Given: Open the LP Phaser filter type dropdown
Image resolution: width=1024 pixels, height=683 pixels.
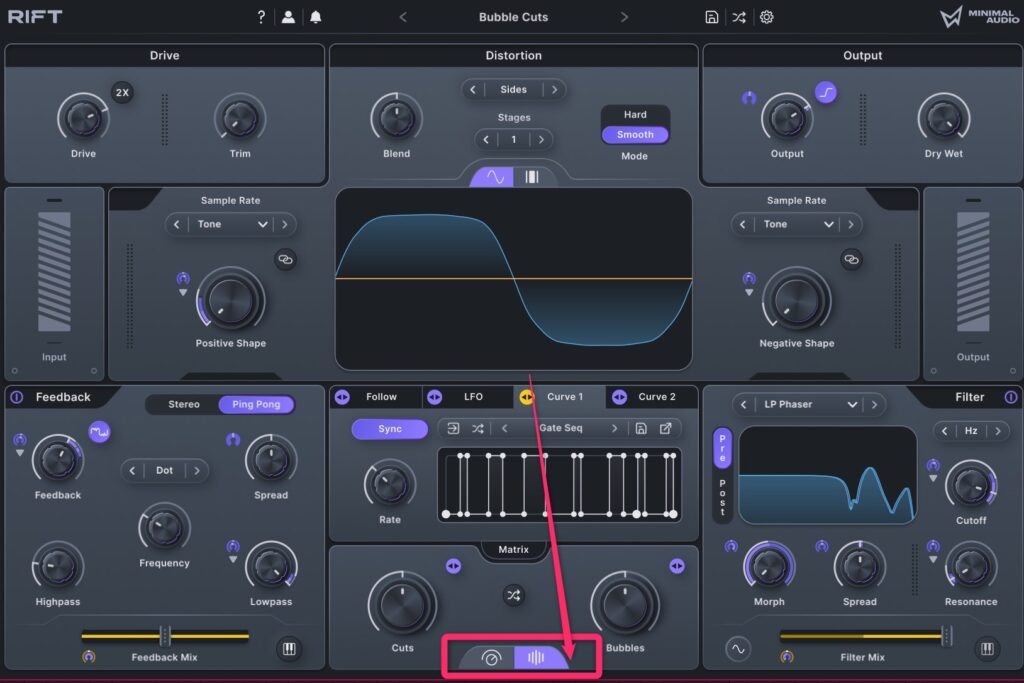Looking at the screenshot, I should (x=809, y=405).
